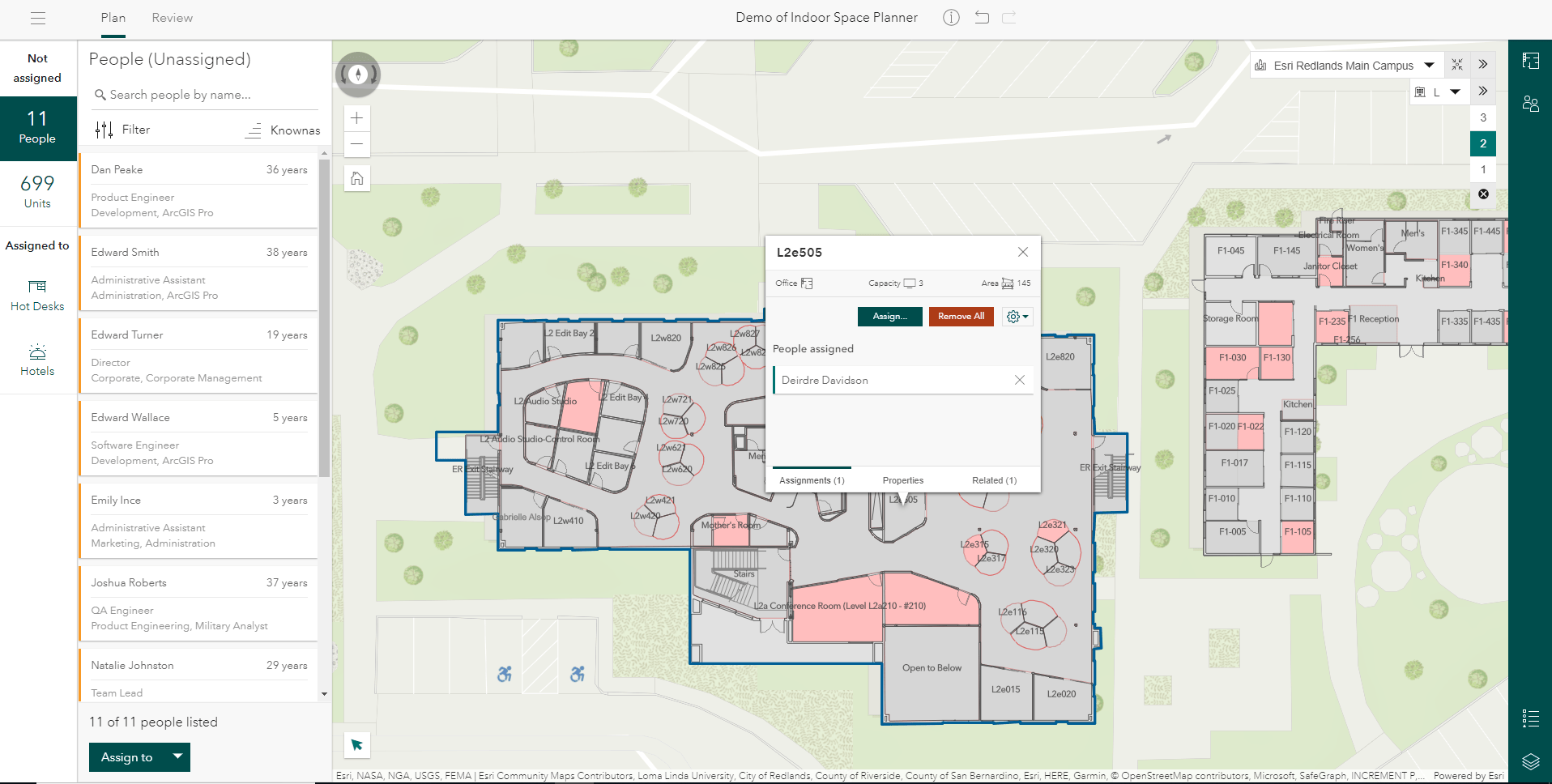Open the gear settings menu in L2e505 popup

coord(1017,316)
